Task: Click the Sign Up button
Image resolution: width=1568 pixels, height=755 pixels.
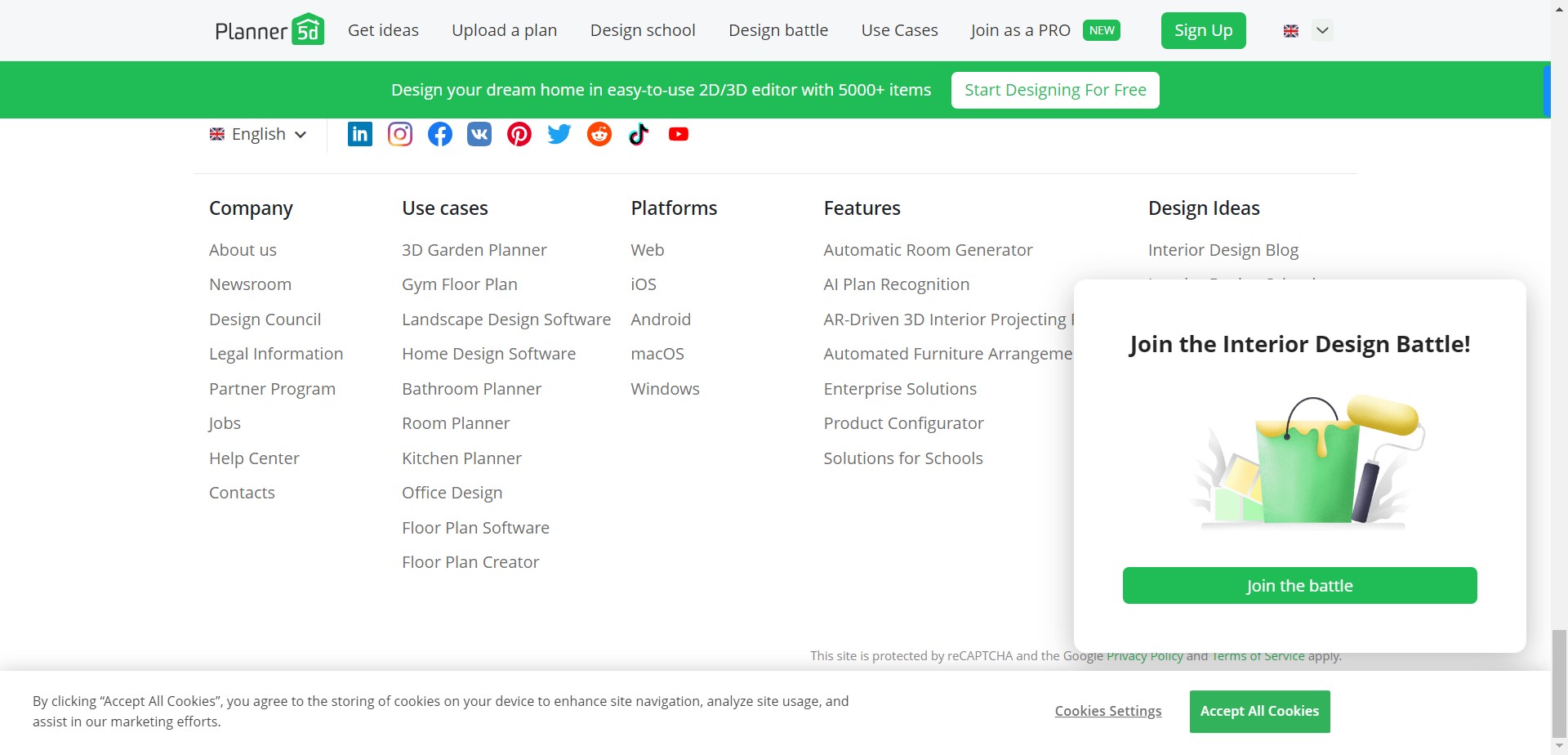Action: click(x=1203, y=30)
